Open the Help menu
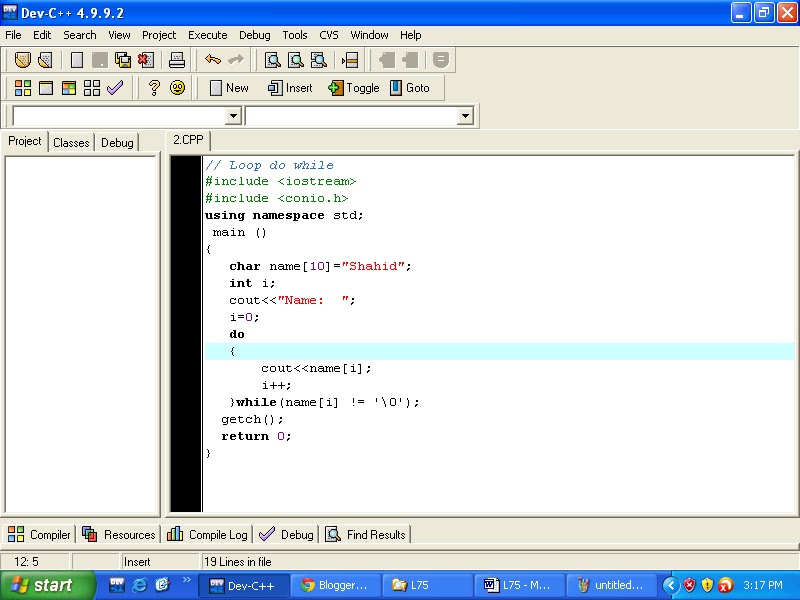Screen dimensions: 800x600 (x=410, y=35)
